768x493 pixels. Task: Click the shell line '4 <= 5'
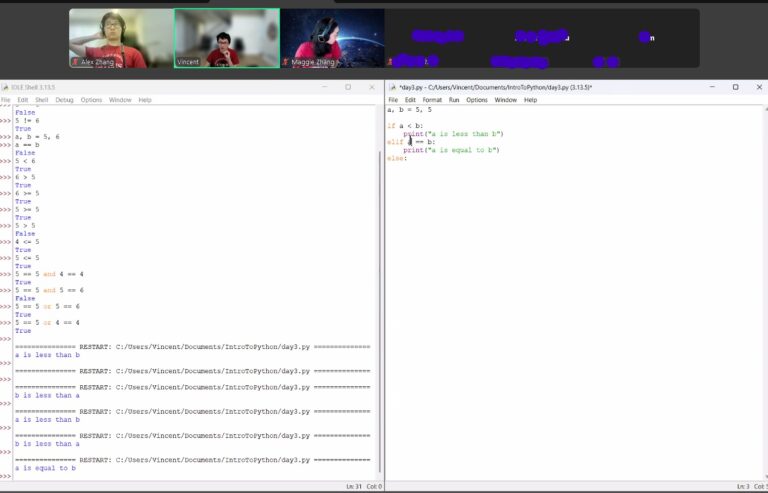(27, 242)
